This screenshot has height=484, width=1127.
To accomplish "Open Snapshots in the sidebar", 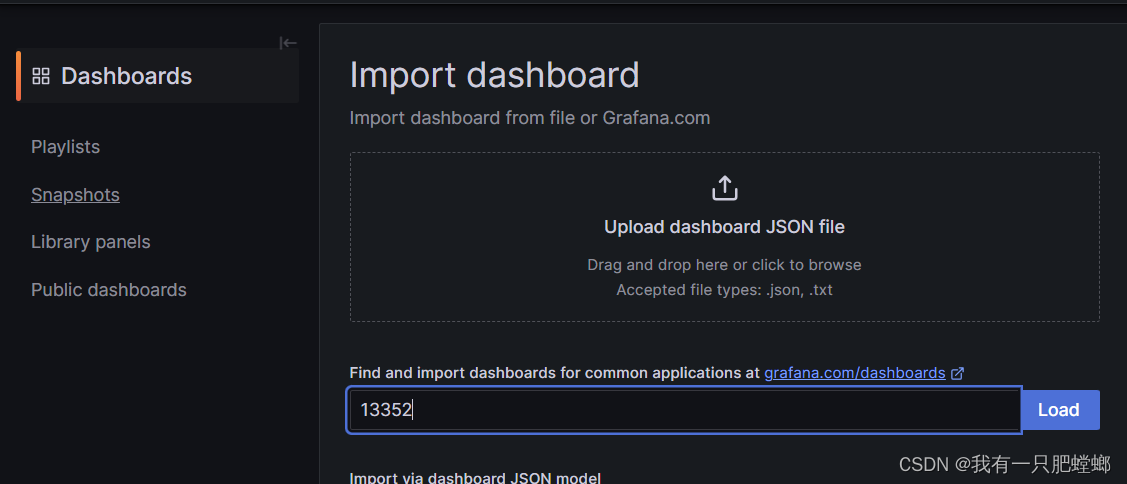I will point(75,195).
